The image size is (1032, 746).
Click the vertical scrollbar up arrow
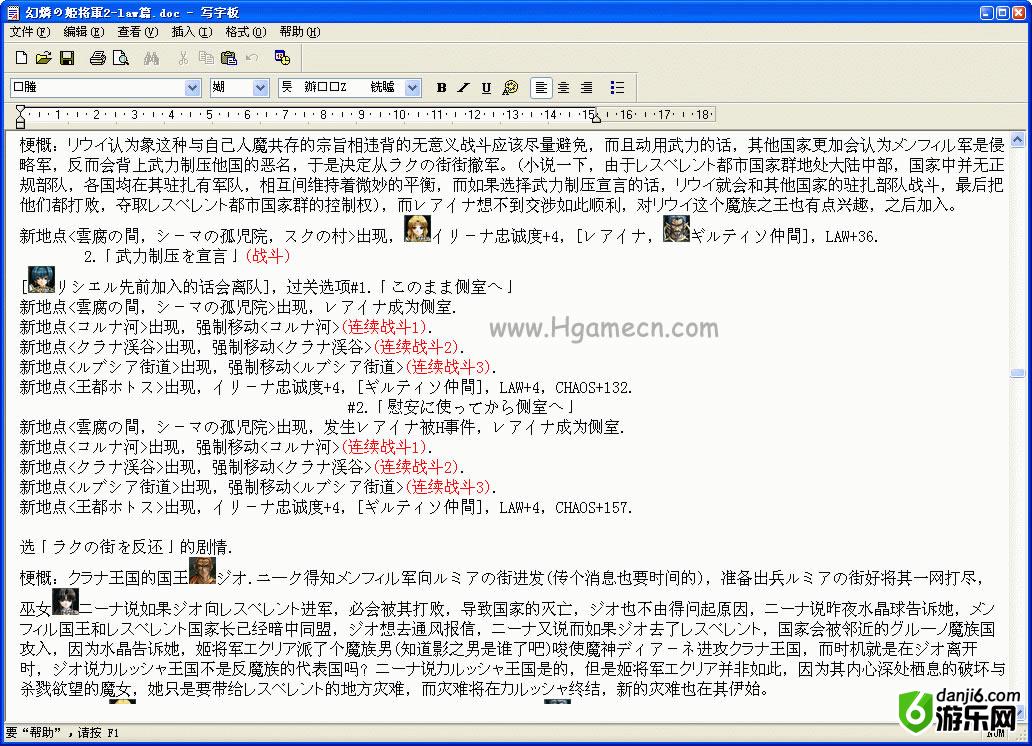tap(1018, 140)
